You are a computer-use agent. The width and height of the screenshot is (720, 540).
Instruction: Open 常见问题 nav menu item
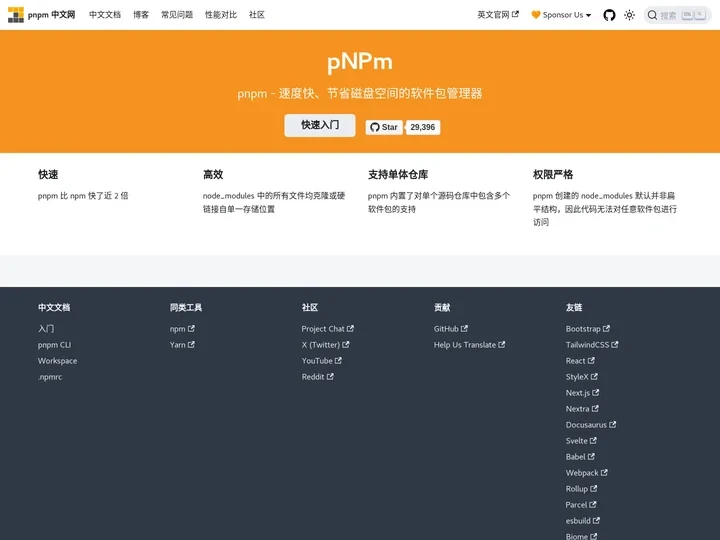[x=177, y=15]
